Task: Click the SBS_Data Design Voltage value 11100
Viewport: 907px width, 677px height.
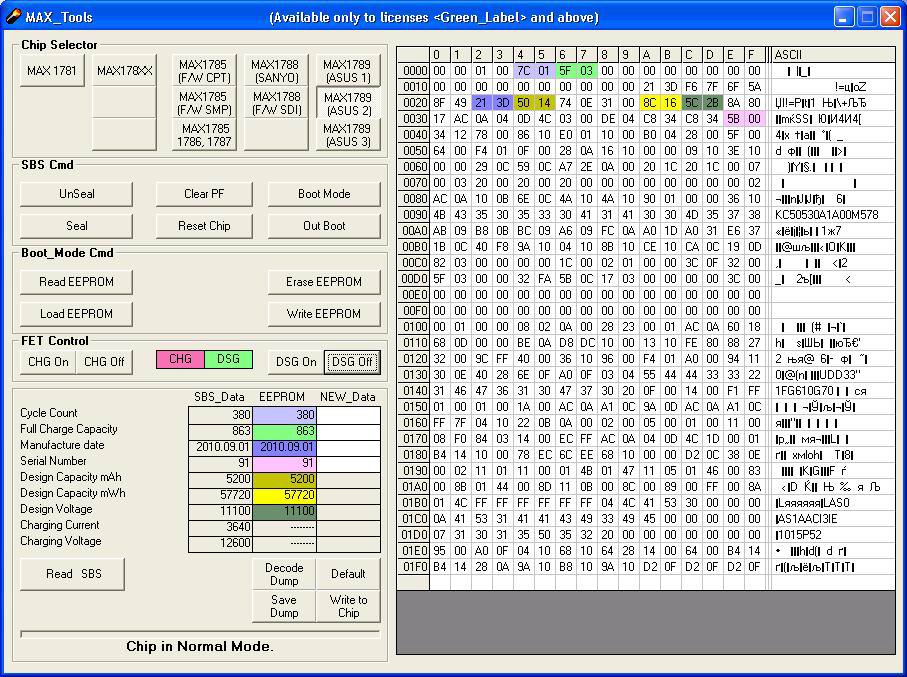Action: tap(220, 511)
